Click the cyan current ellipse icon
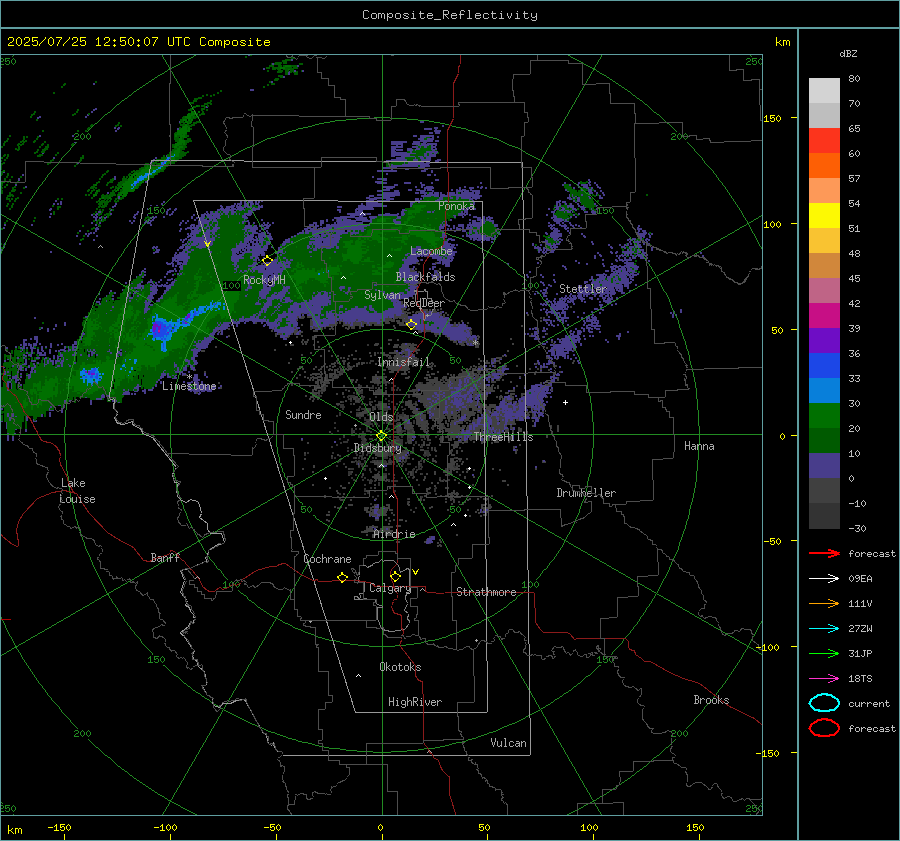The height and width of the screenshot is (841, 900). 824,703
